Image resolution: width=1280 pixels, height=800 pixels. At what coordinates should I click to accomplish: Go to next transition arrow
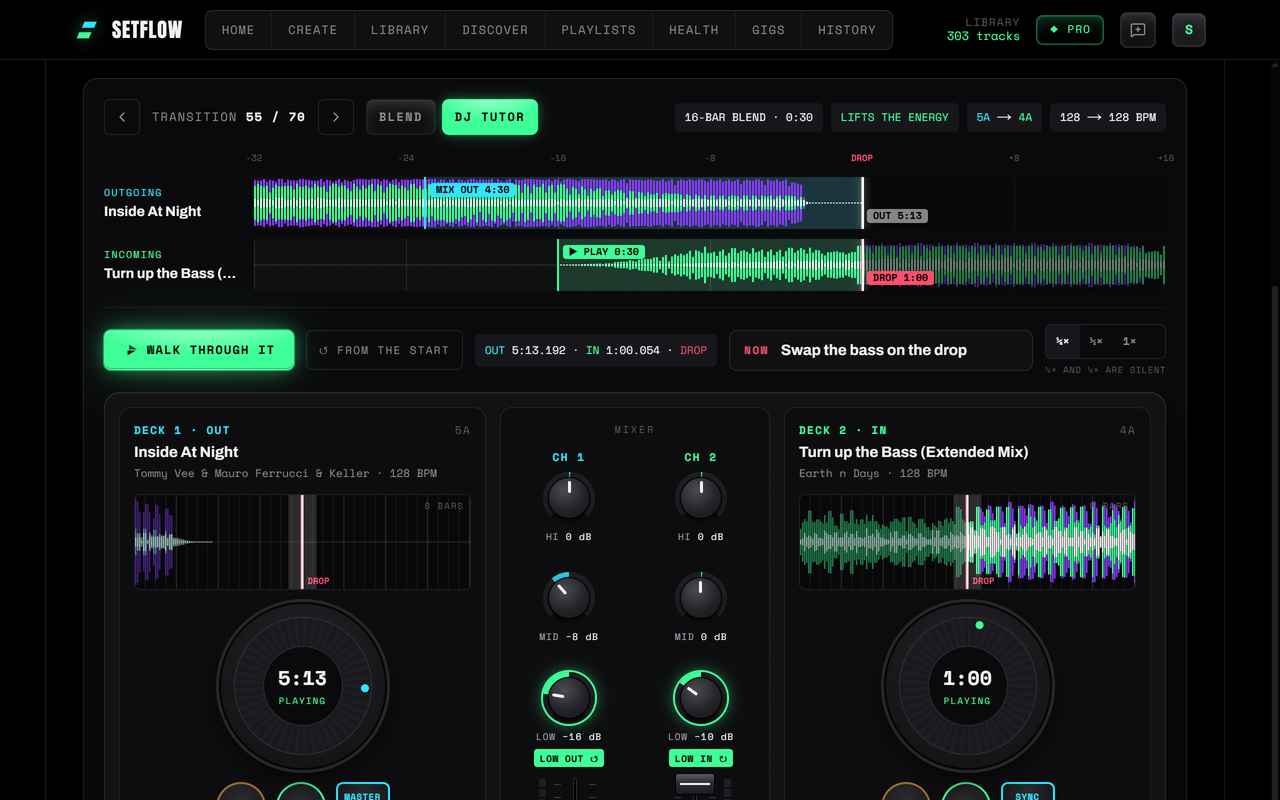pyautogui.click(x=336, y=117)
